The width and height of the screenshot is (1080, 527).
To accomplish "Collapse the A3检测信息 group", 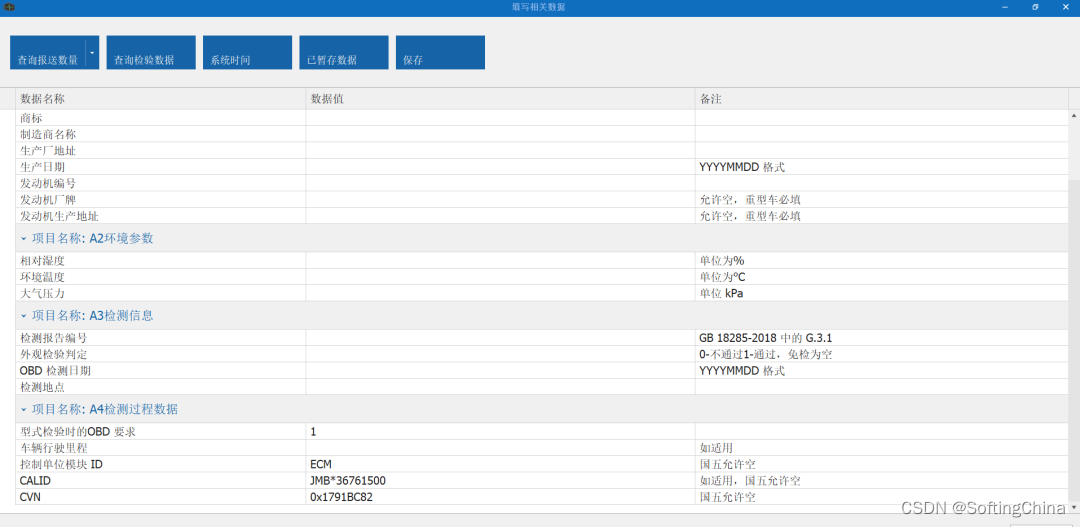I will click(x=23, y=316).
